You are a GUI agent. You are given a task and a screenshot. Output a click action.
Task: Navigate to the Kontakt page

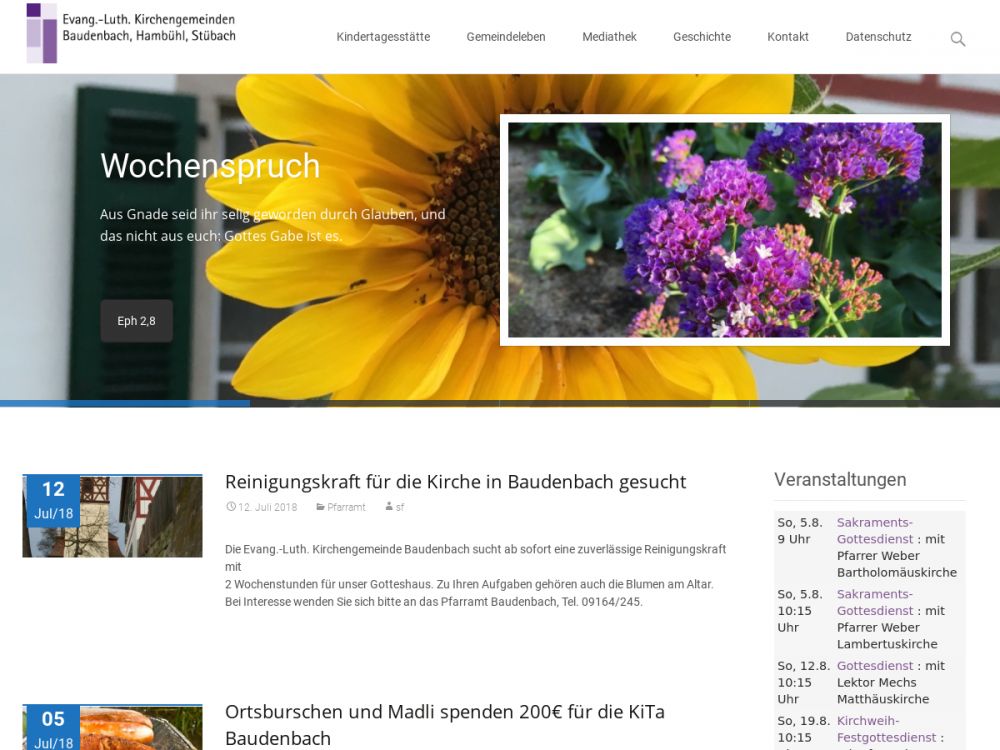click(788, 37)
